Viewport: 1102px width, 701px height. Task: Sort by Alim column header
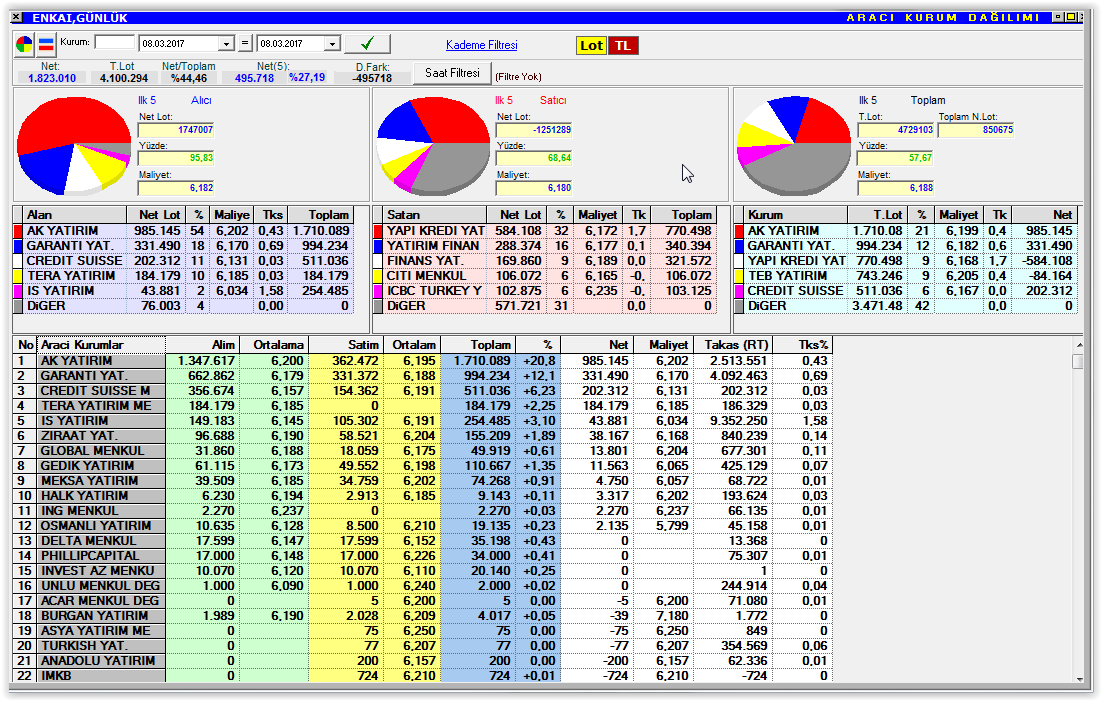click(x=202, y=345)
